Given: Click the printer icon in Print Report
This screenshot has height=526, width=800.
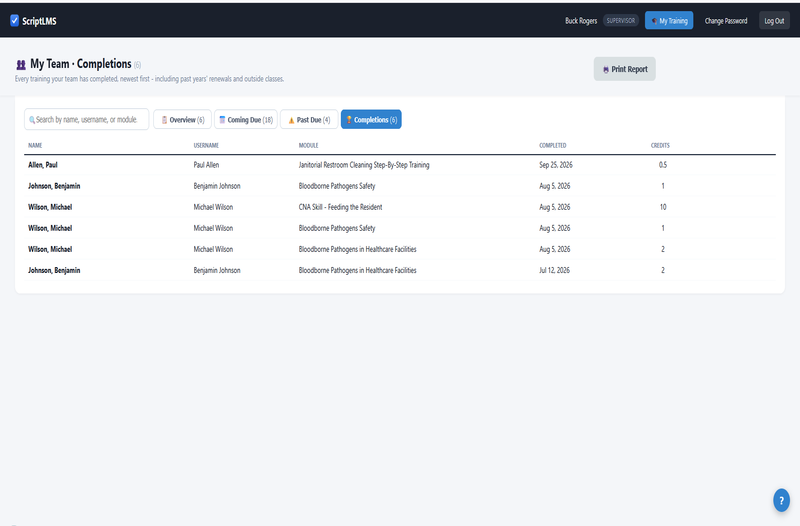Looking at the screenshot, I should coord(606,70).
